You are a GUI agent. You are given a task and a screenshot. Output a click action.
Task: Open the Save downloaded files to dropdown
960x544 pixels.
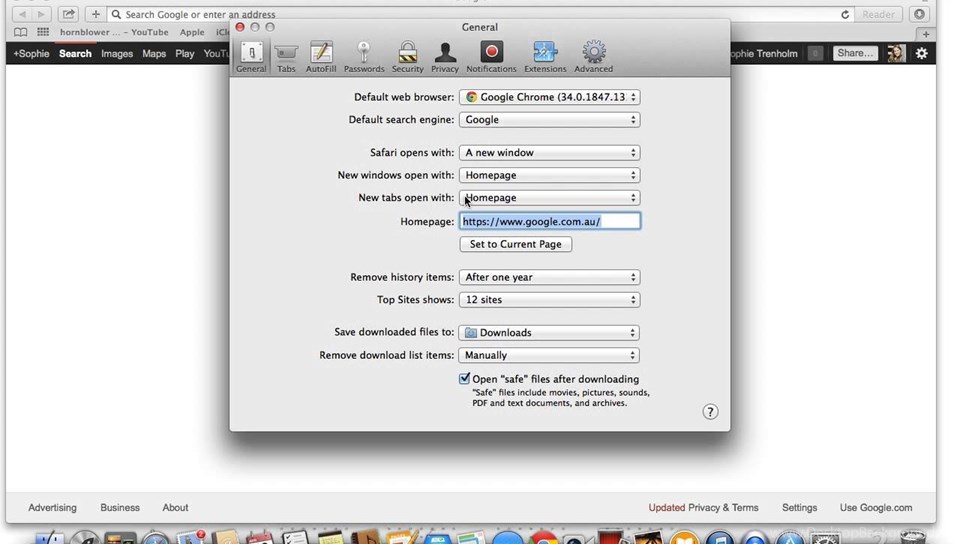pyautogui.click(x=549, y=333)
